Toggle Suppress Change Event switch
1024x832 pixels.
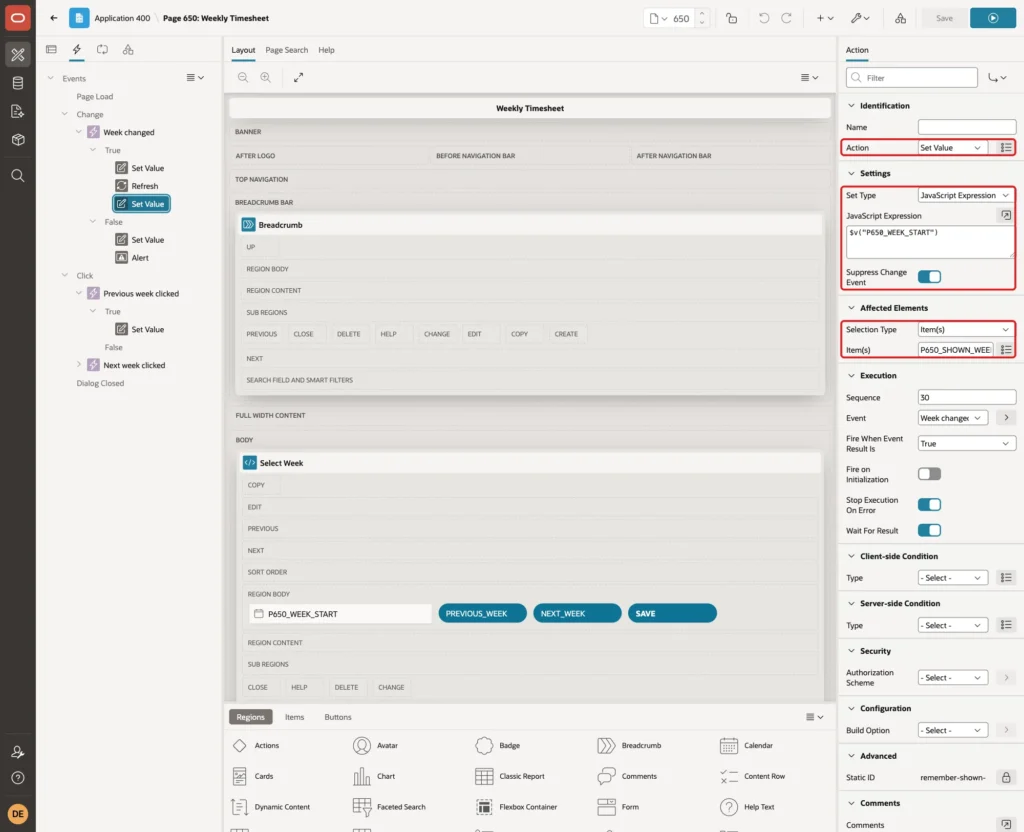click(929, 277)
